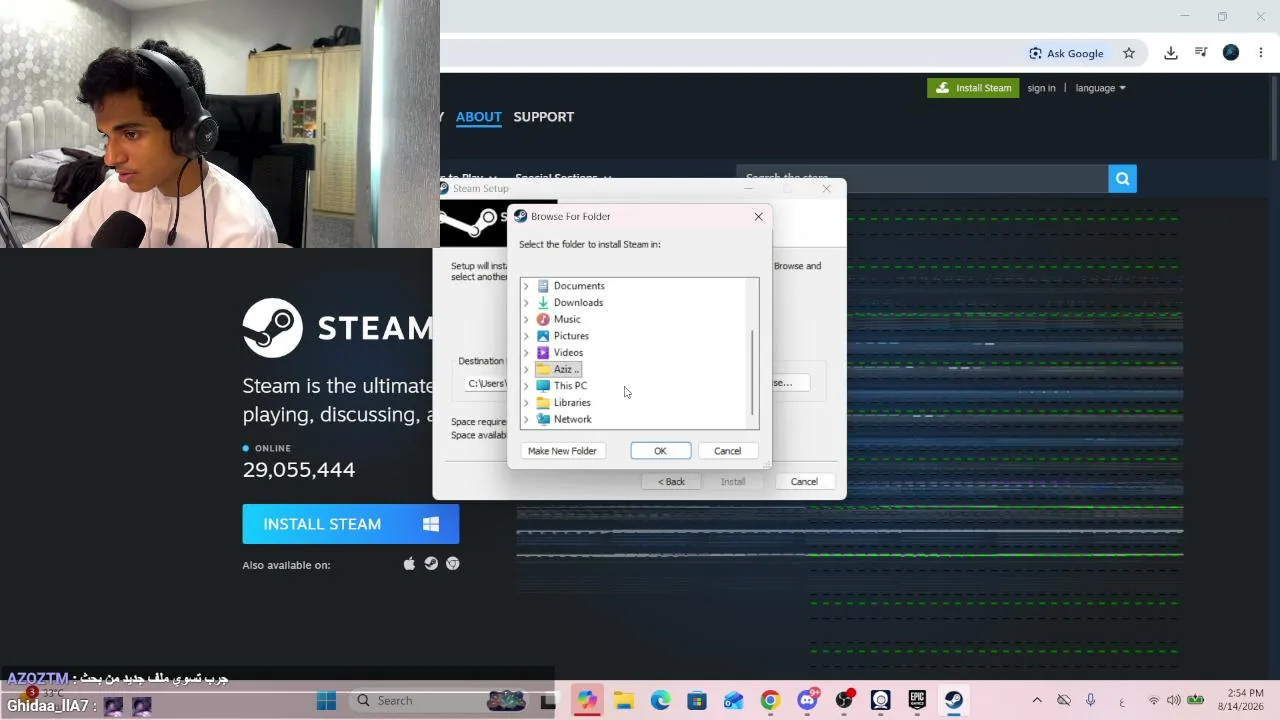Image resolution: width=1280 pixels, height=720 pixels.
Task: Open Microsoft Store from the taskbar
Action: pyautogui.click(x=697, y=701)
